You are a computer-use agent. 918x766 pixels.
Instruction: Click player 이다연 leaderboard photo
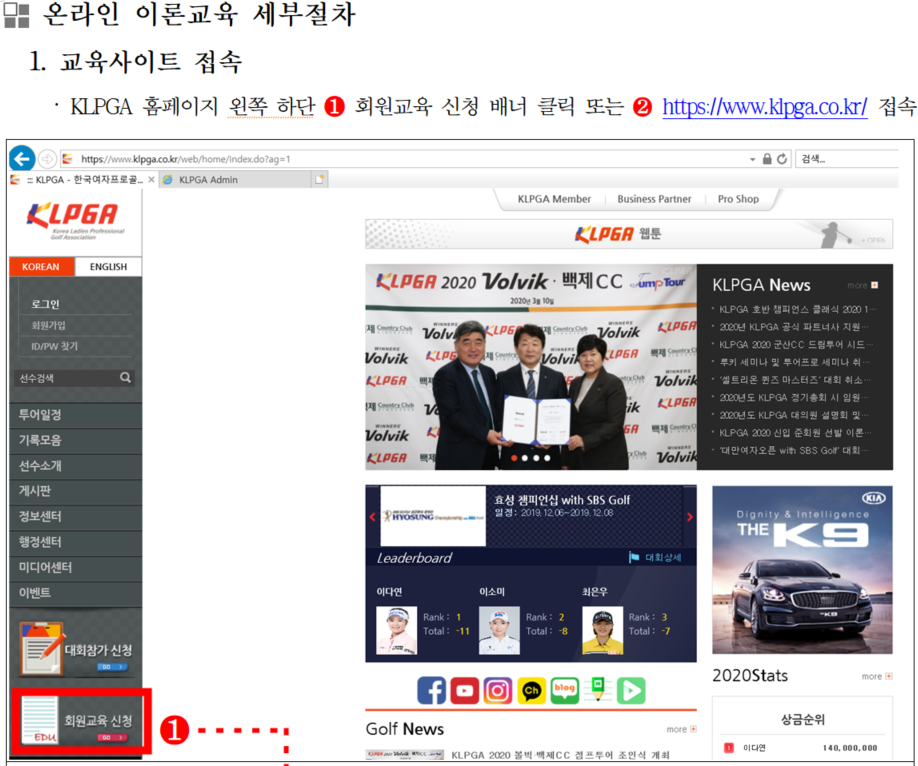(x=396, y=630)
